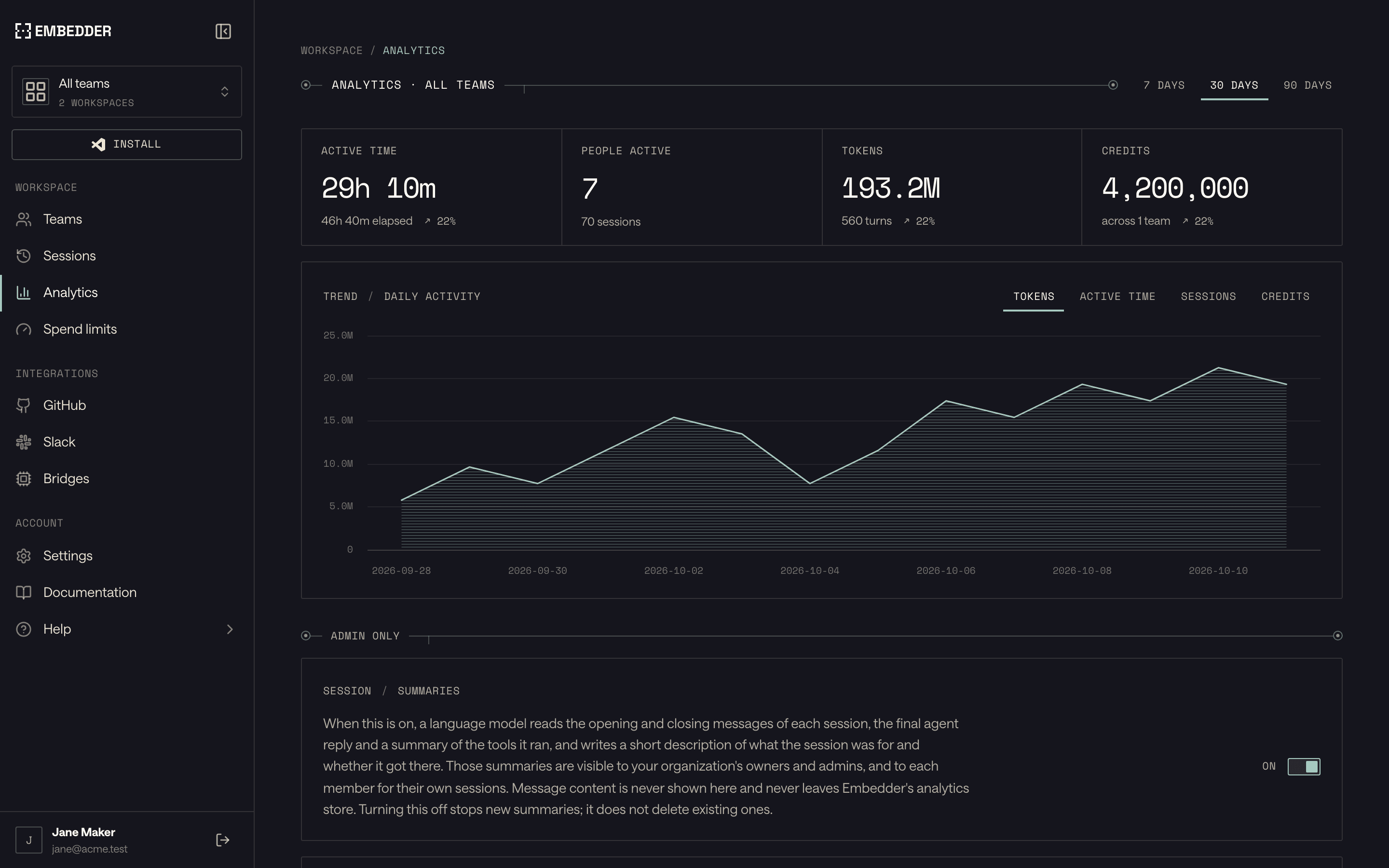The image size is (1389, 868).
Task: Click the GitHub icon in Integrations
Action: [24, 405]
